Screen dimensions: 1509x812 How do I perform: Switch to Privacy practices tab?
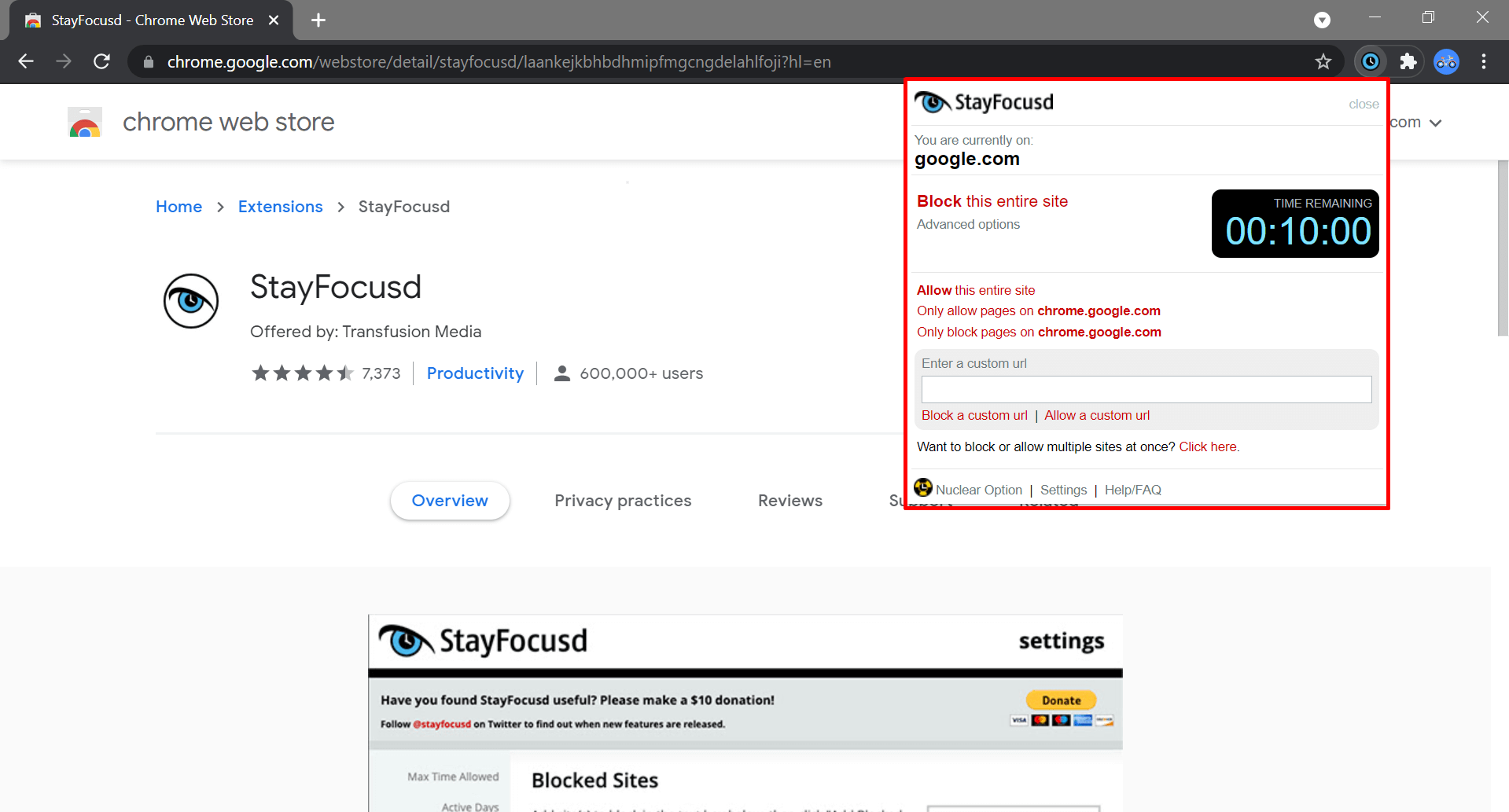point(623,501)
